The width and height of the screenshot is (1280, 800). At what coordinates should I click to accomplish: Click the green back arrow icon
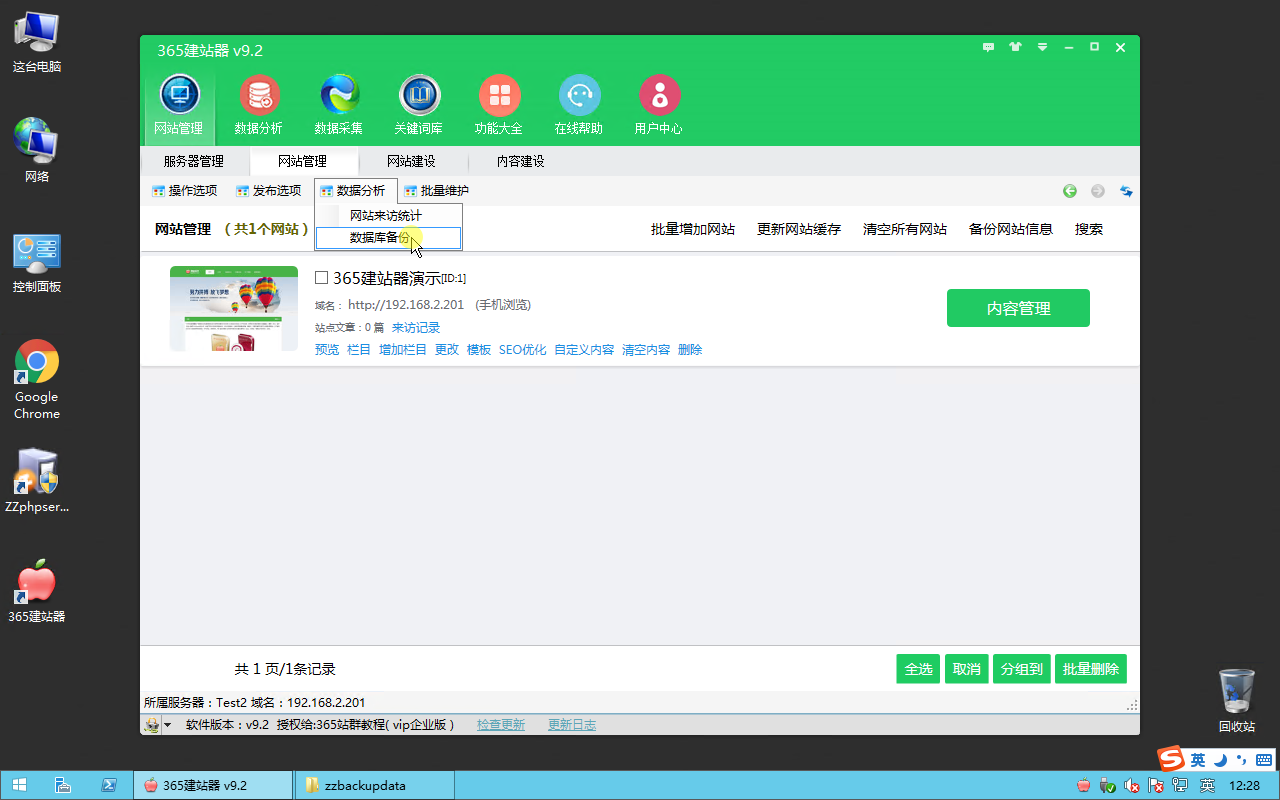tap(1070, 191)
